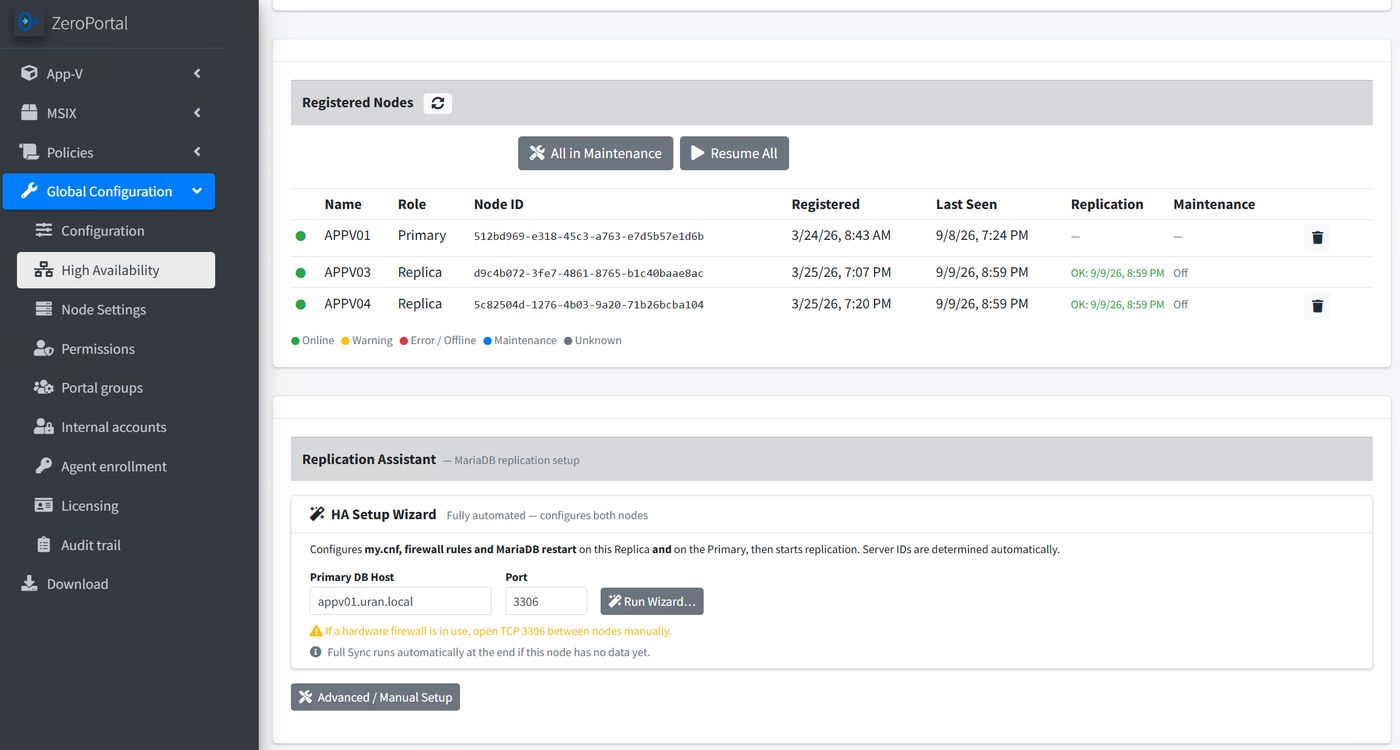
Task: Click the APPV03 green online status dot
Action: tap(300, 273)
